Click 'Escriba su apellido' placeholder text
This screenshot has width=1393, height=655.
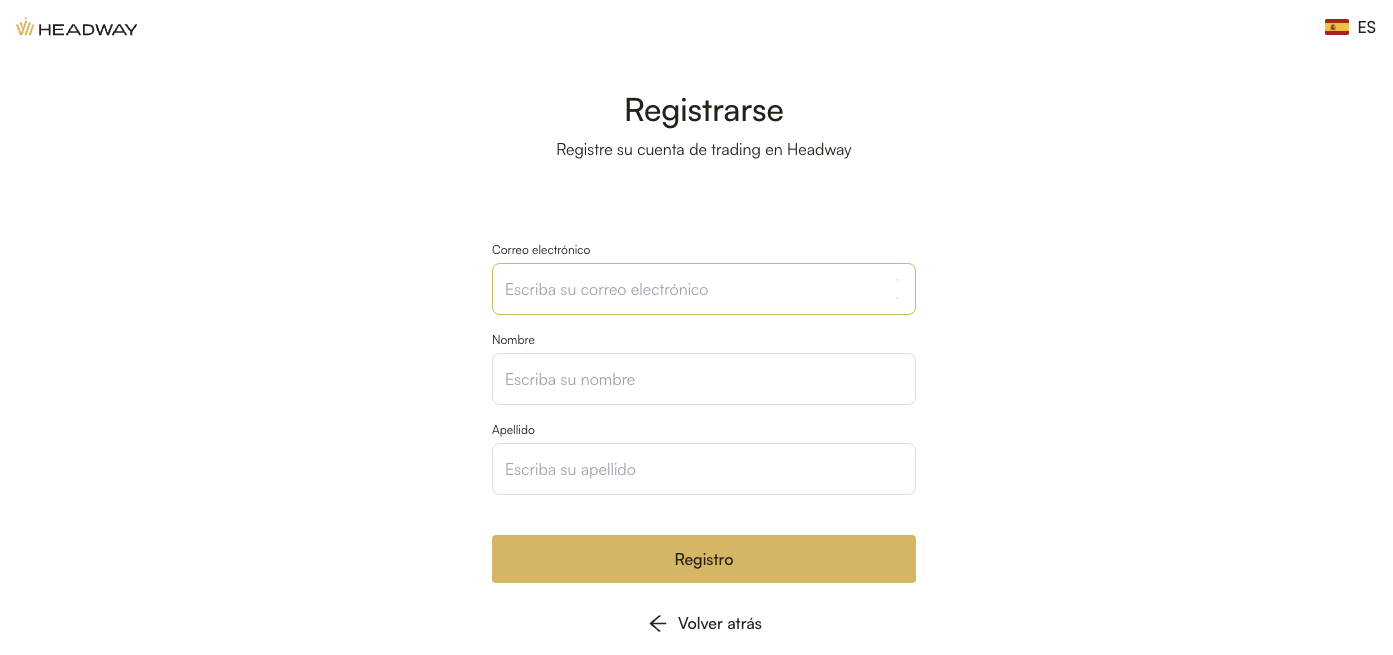[570, 470]
